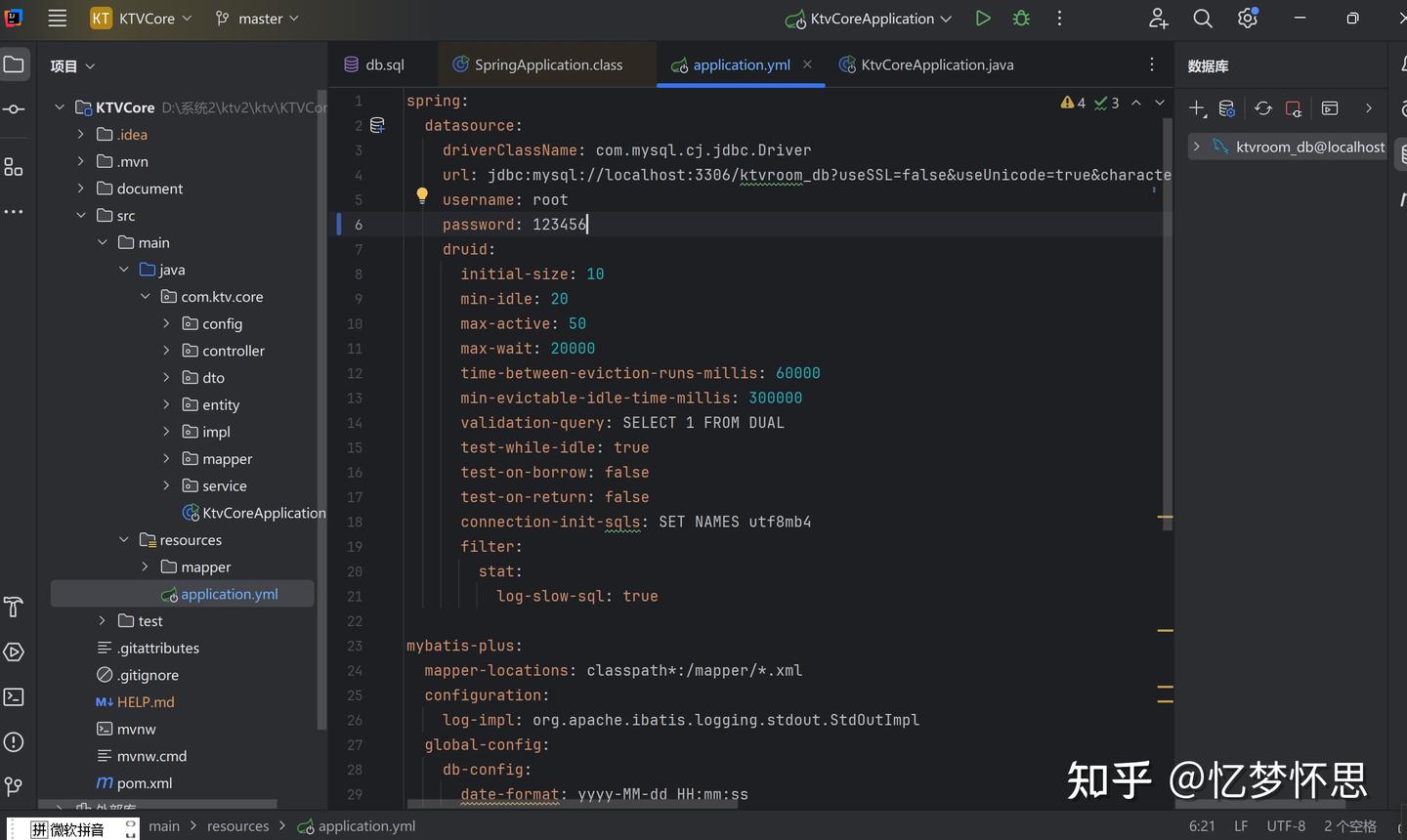Click LF line separator in status bar
The image size is (1407, 840).
click(x=1240, y=825)
